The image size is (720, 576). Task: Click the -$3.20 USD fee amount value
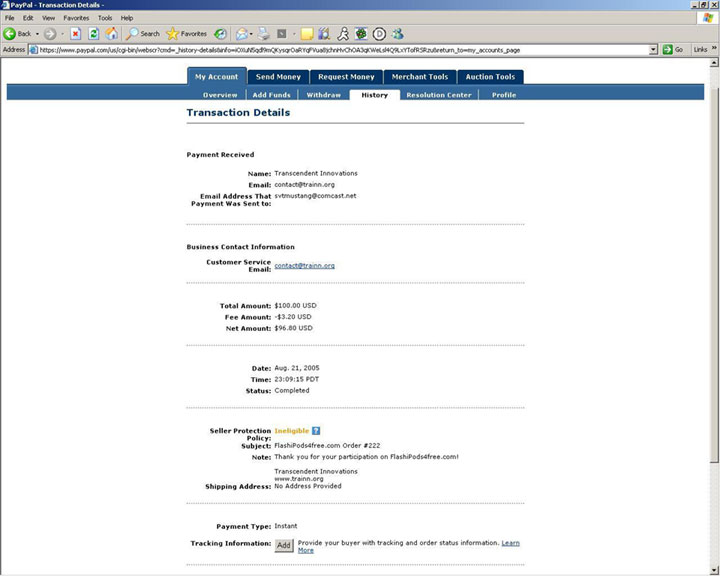(x=292, y=317)
